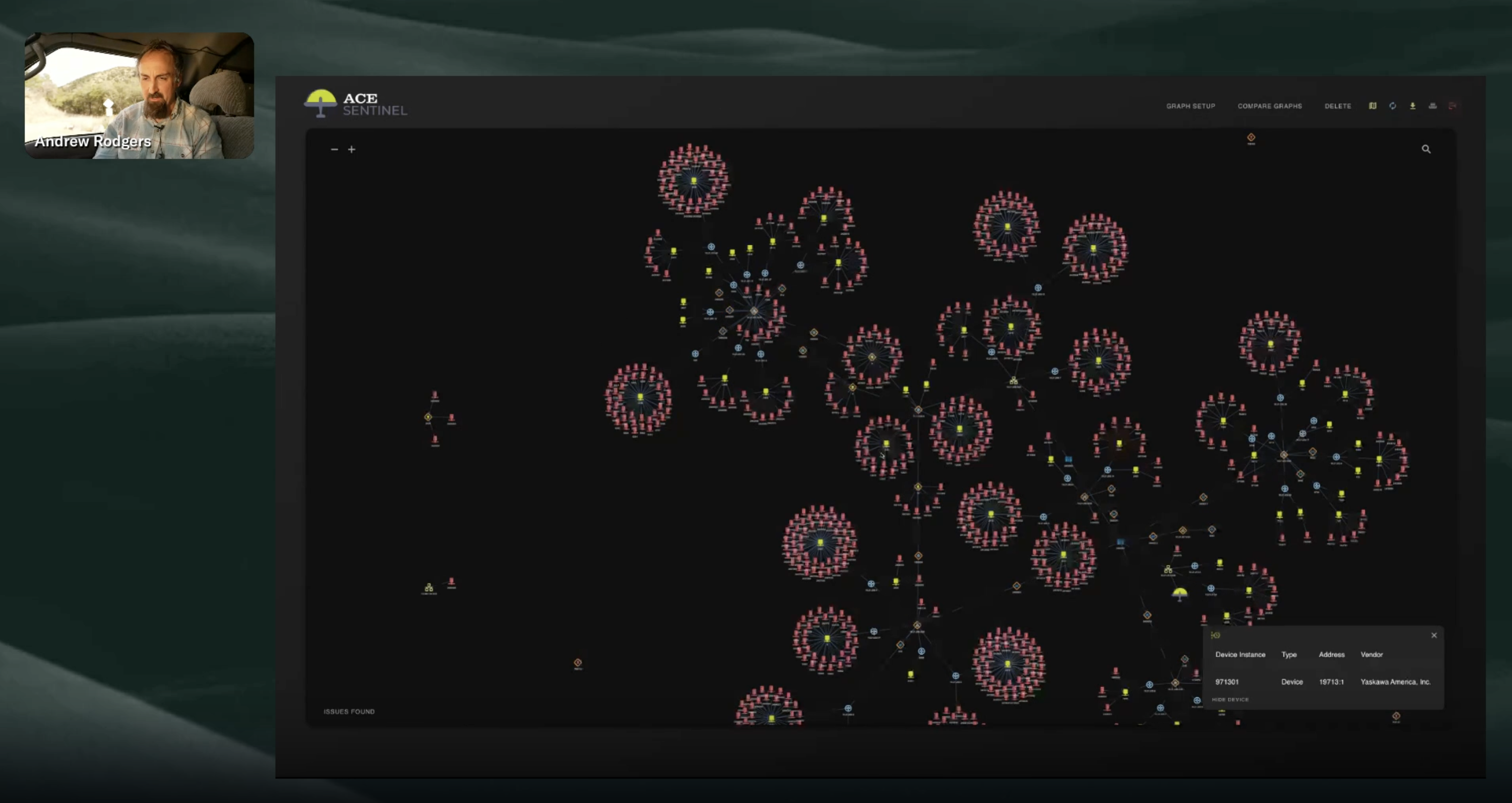
Task: Click the blue refresh sync icon
Action: pyautogui.click(x=1392, y=106)
